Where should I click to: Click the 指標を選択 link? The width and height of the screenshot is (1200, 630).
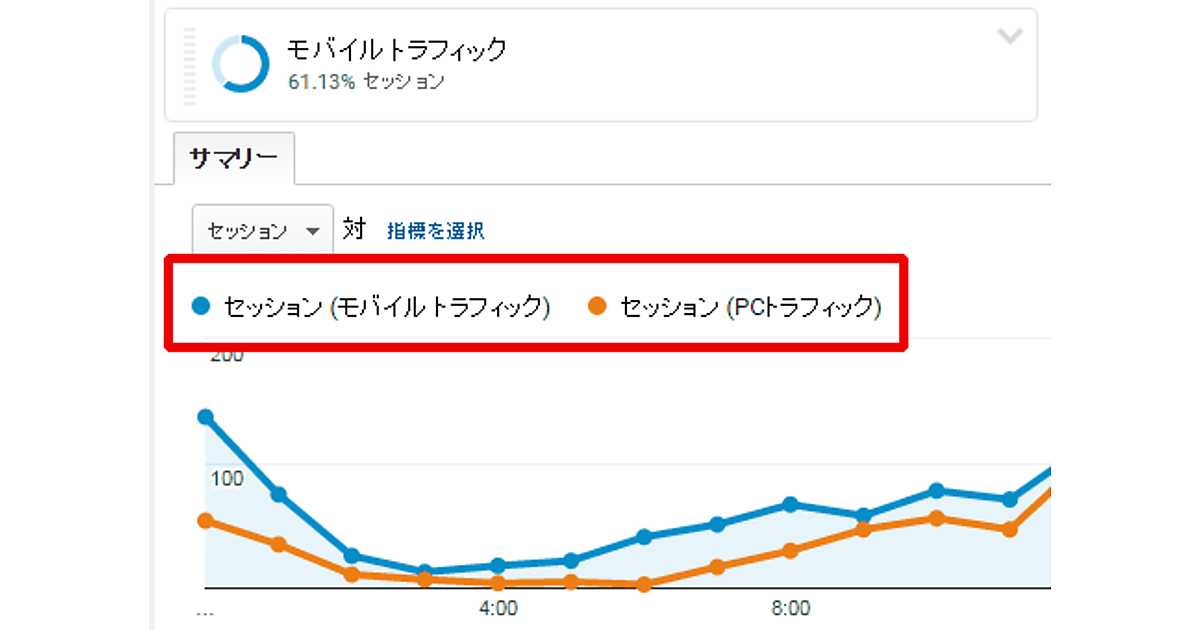coord(436,231)
